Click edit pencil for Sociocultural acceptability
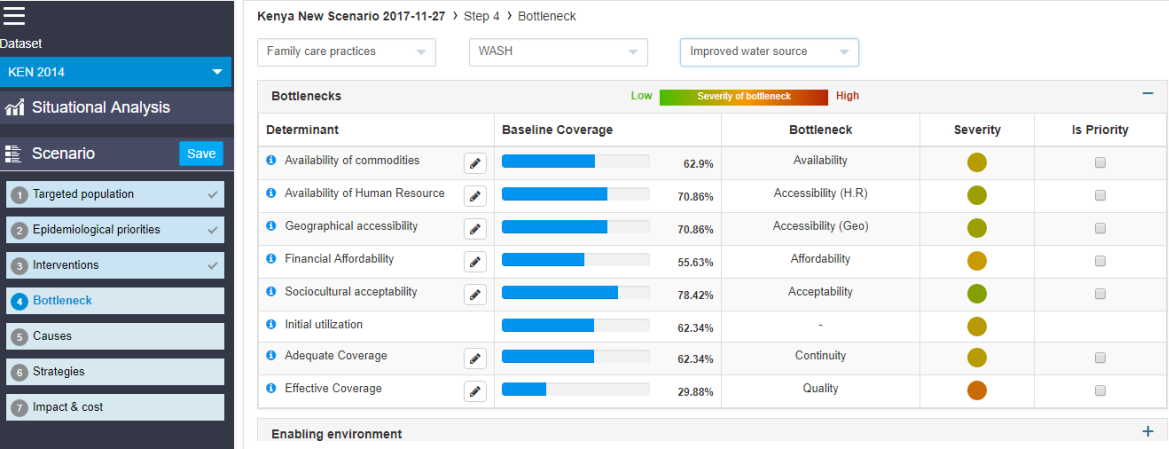The width and height of the screenshot is (1169, 449). tap(475, 295)
